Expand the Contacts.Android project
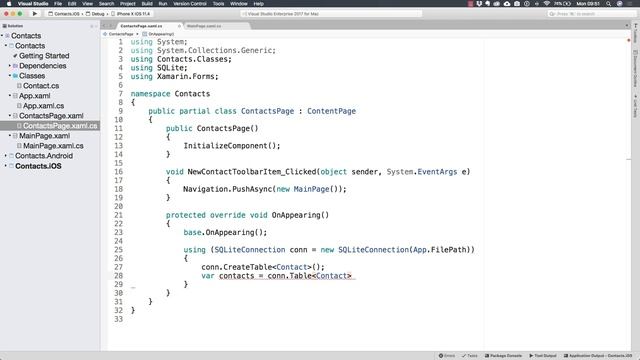Viewport: 640px width, 360px height. 6,156
